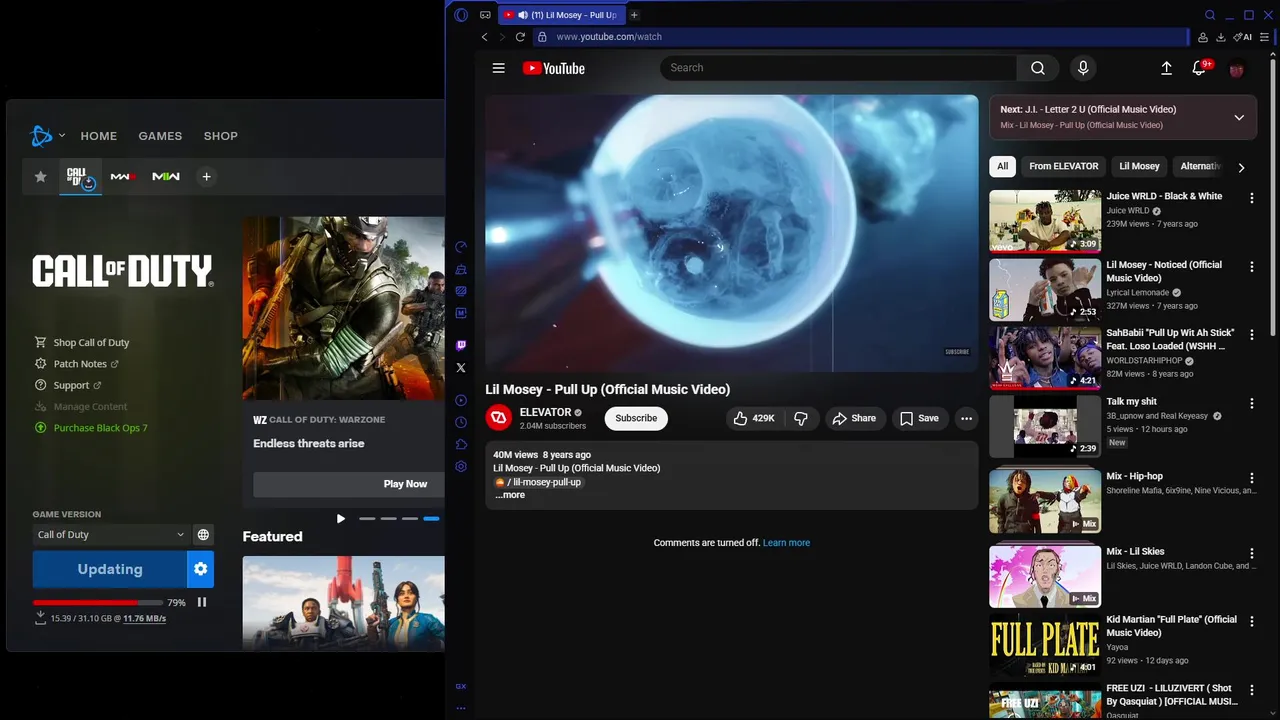The image size is (1280, 720).
Task: Open Opera sidebar settings gear
Action: (461, 466)
